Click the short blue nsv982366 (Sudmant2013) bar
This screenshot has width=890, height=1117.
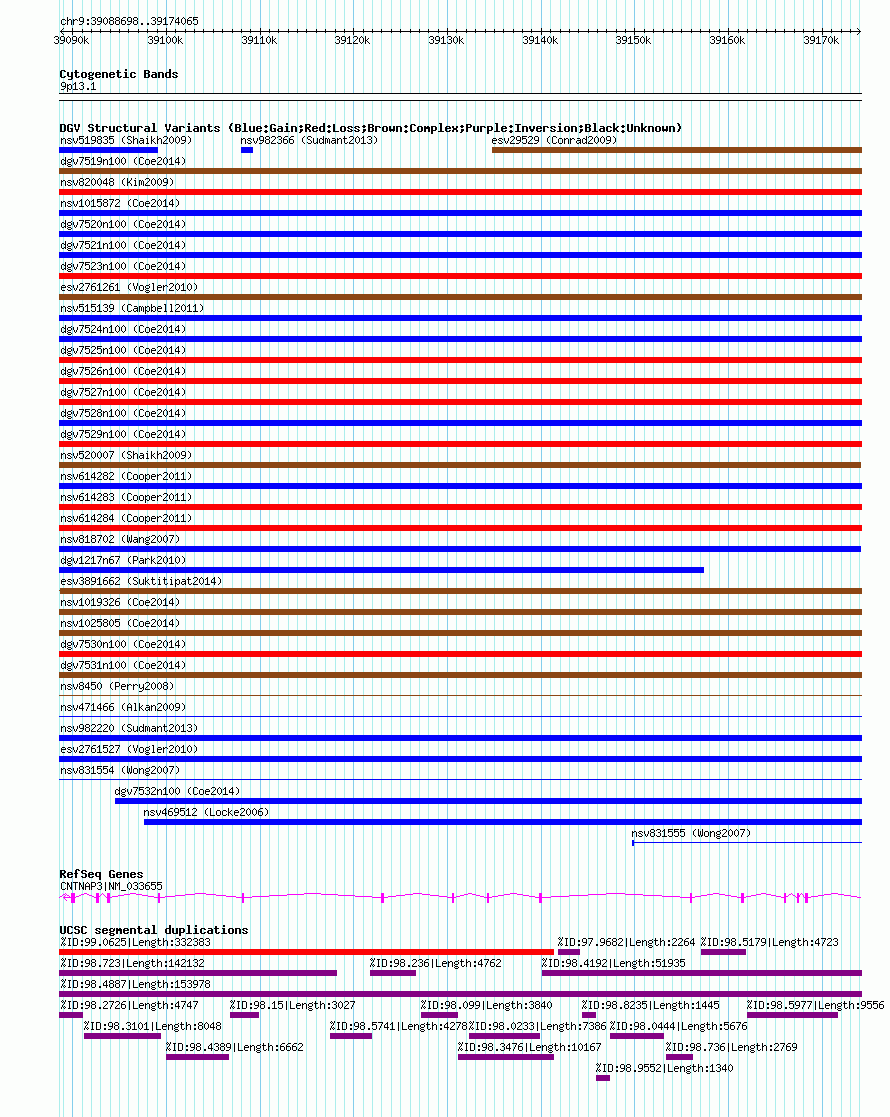[247, 150]
